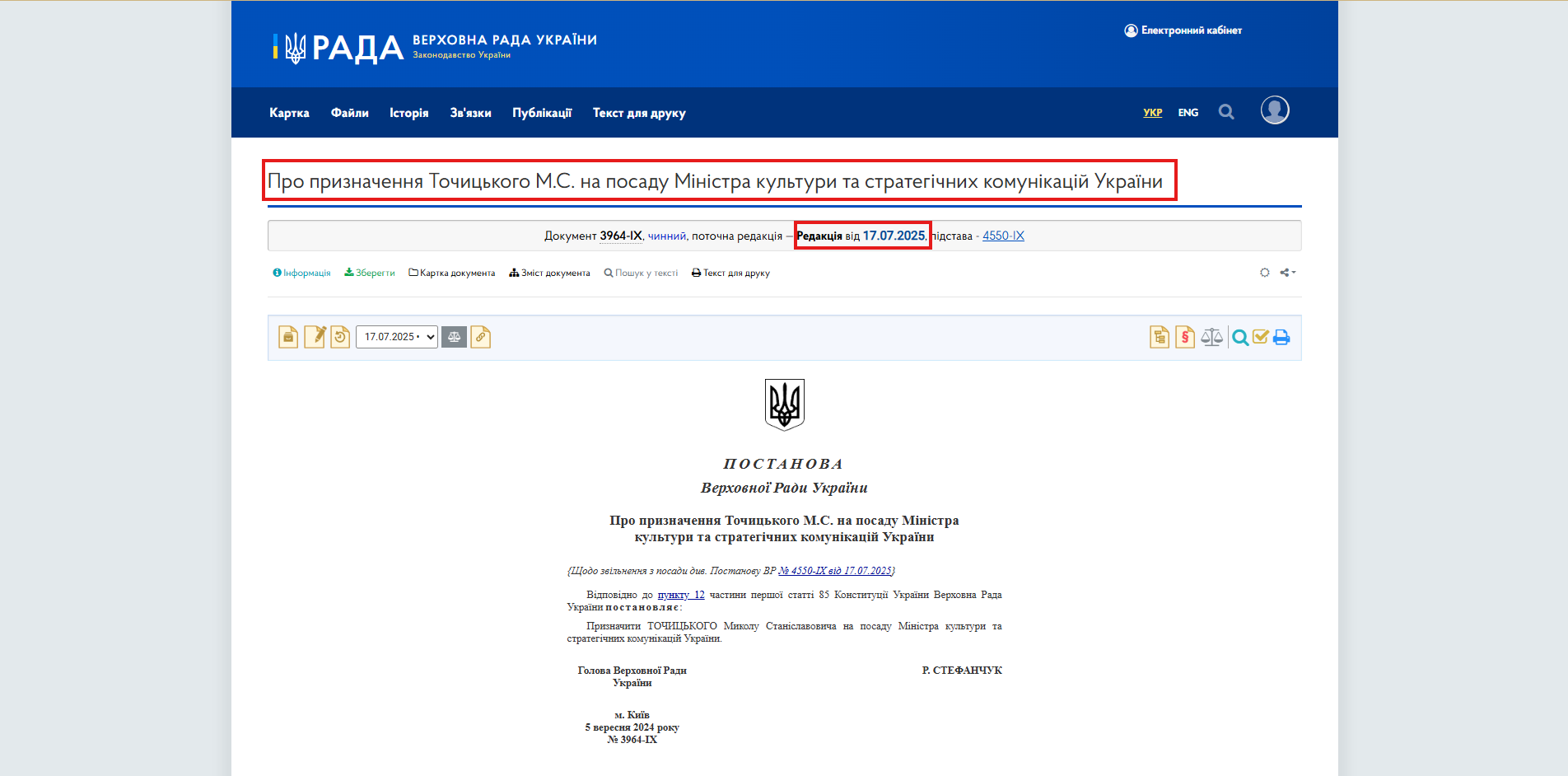Image resolution: width=1568 pixels, height=776 pixels.
Task: Click the РАДА trident logo
Action: tap(338, 48)
